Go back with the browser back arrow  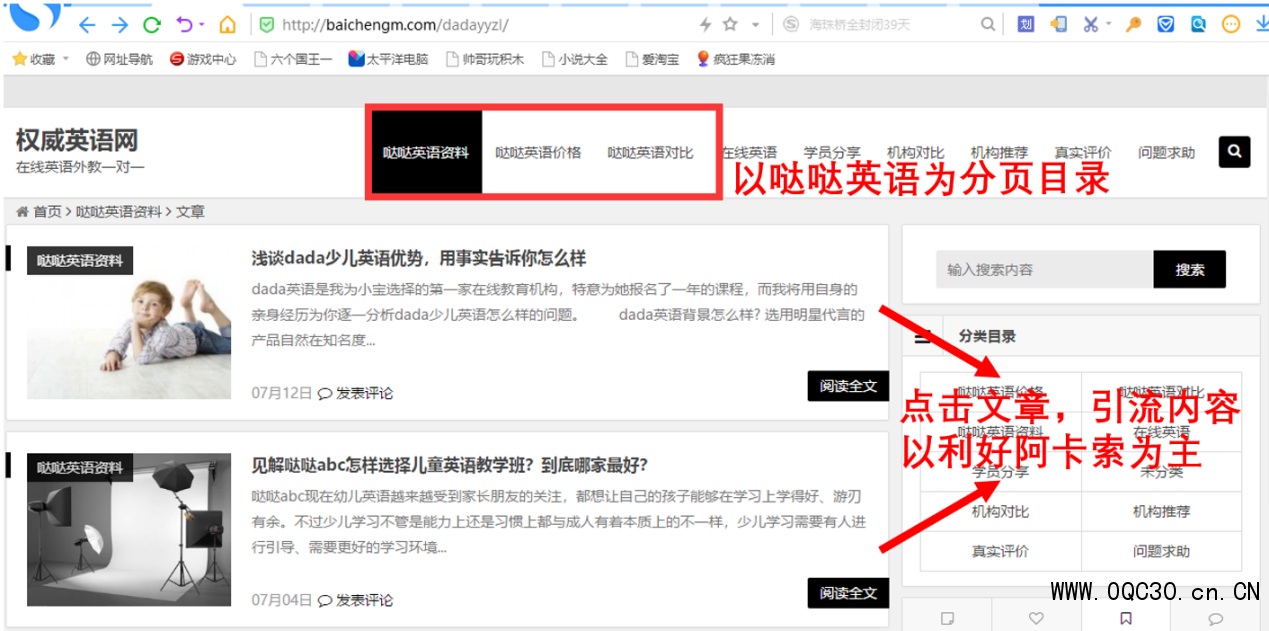point(87,24)
